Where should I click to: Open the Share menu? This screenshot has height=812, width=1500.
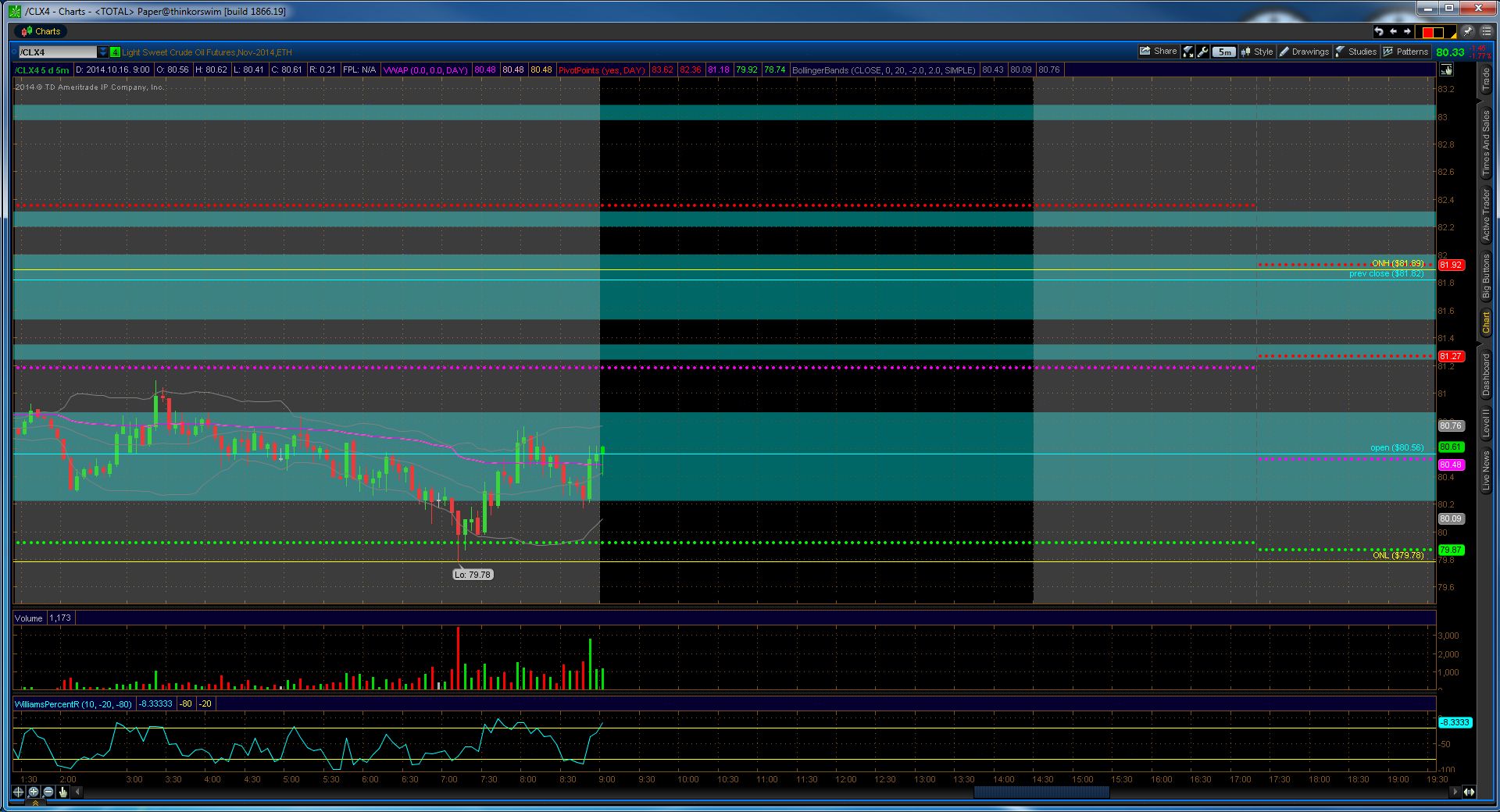[1159, 52]
